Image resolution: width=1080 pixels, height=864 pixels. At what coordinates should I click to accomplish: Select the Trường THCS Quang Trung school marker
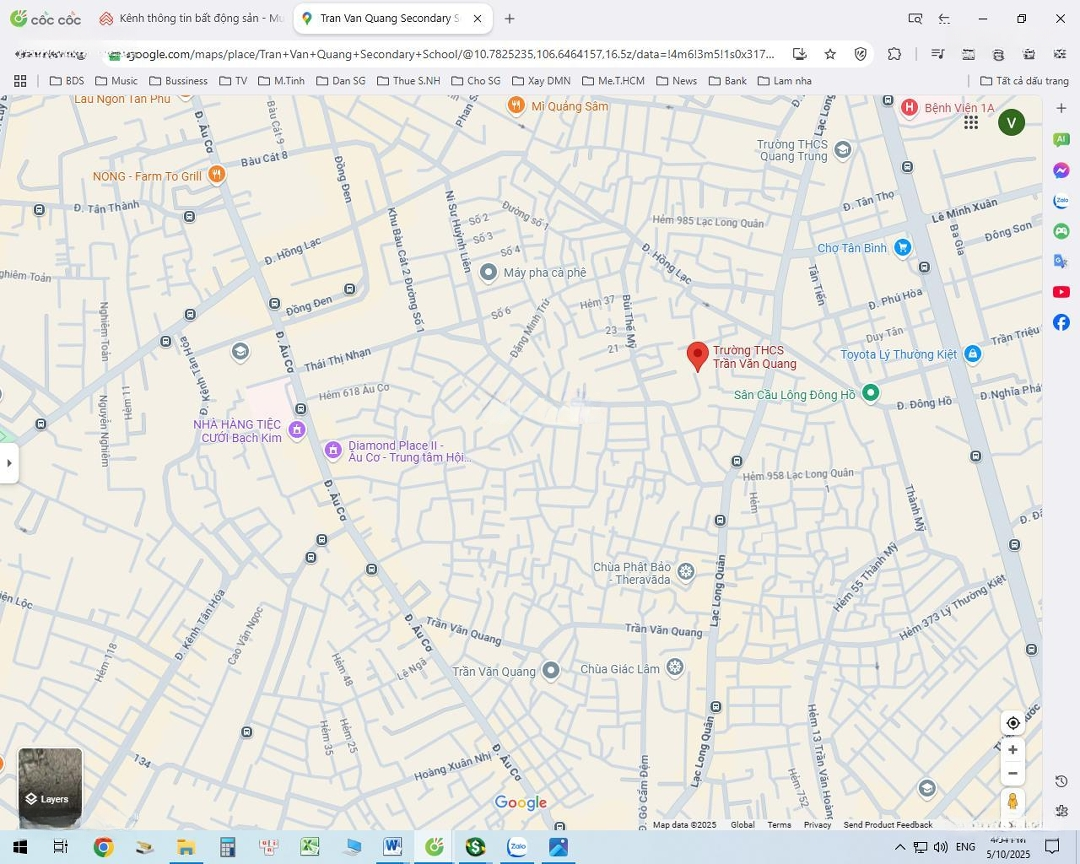(x=843, y=150)
